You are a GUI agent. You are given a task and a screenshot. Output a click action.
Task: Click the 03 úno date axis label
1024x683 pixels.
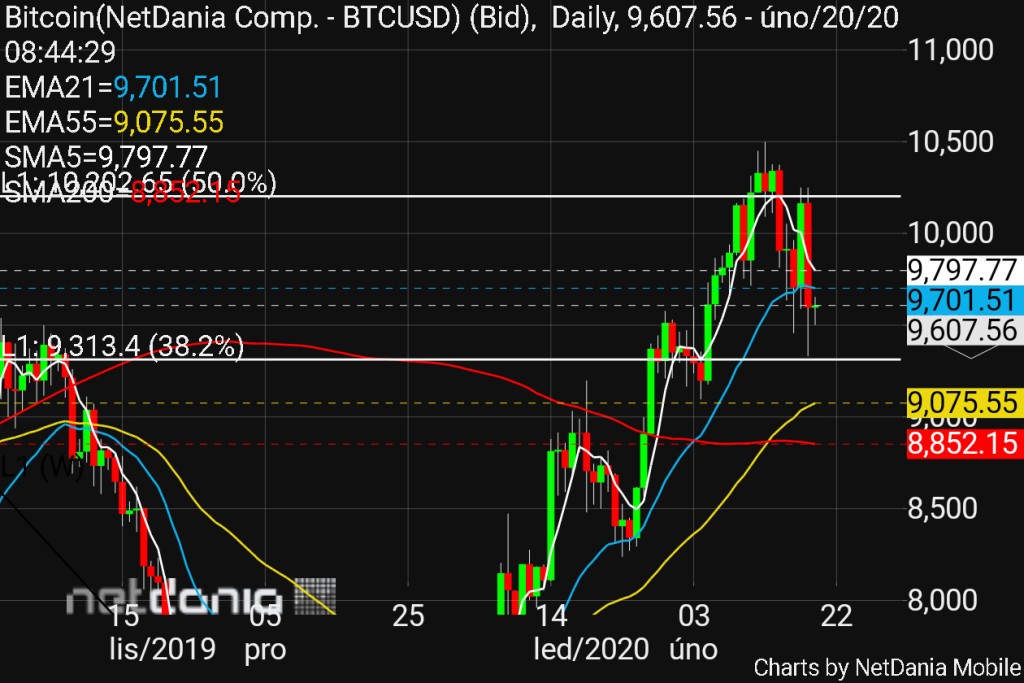click(x=693, y=633)
